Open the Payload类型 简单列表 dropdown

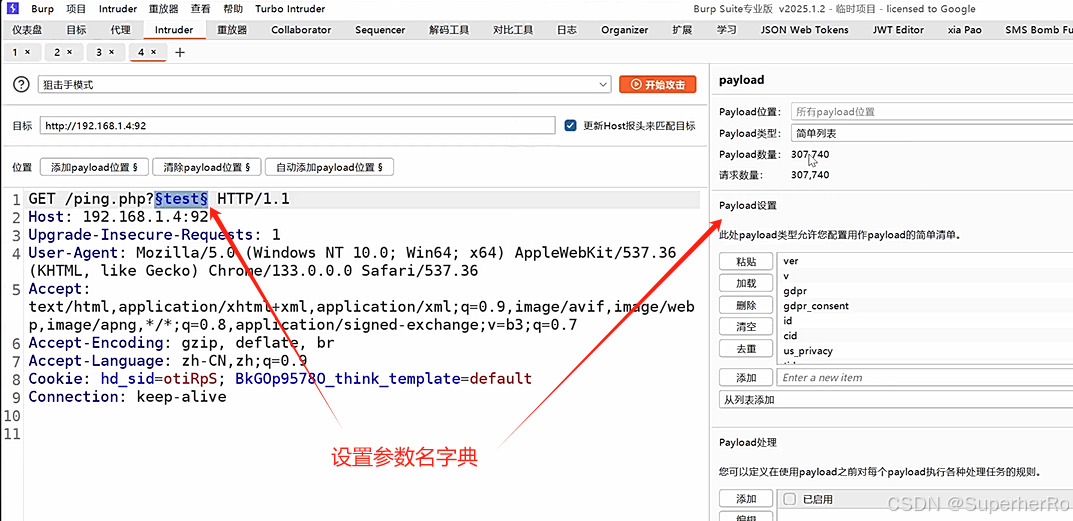click(931, 133)
